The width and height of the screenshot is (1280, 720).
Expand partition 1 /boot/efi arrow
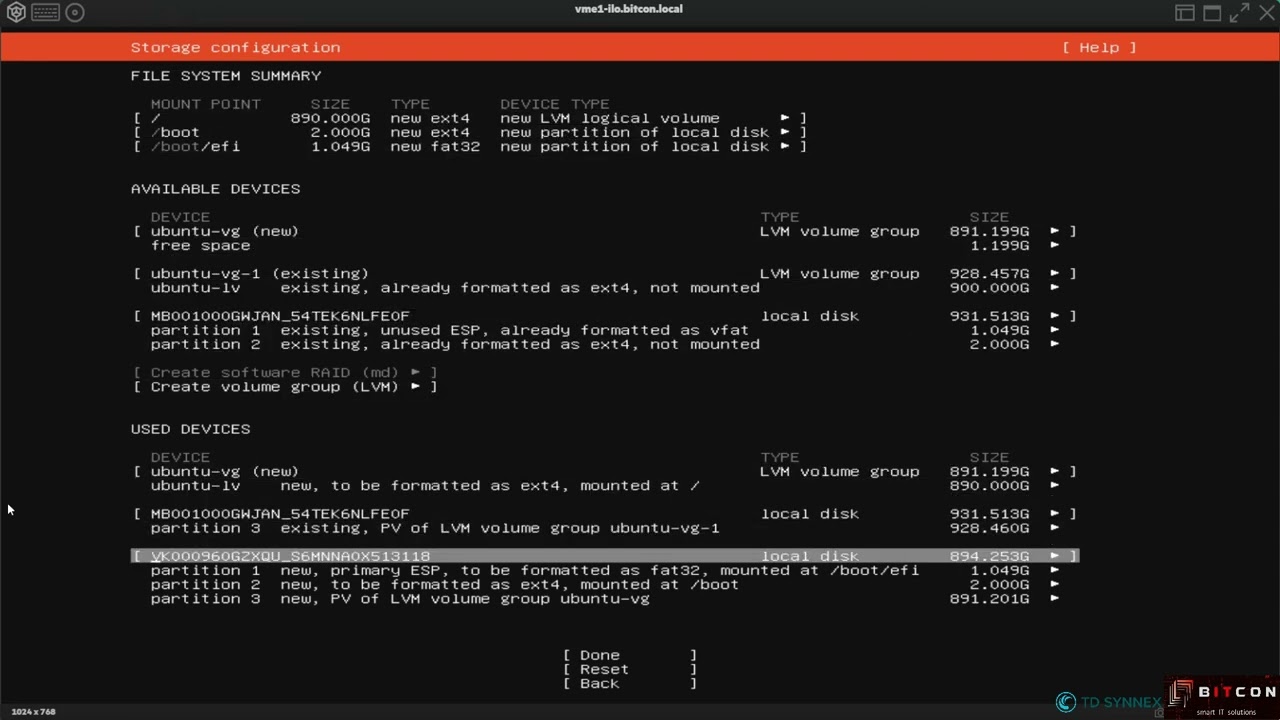1055,570
